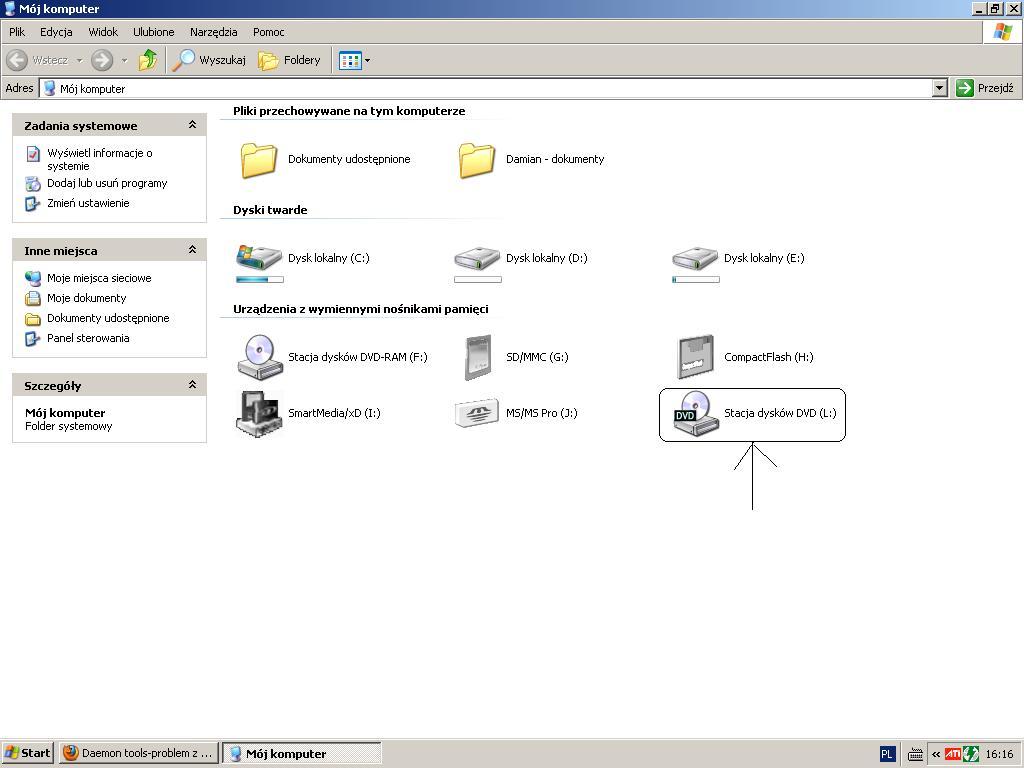The height and width of the screenshot is (768, 1024).
Task: Toggle the Foldery pane toolbar button
Action: tap(289, 60)
